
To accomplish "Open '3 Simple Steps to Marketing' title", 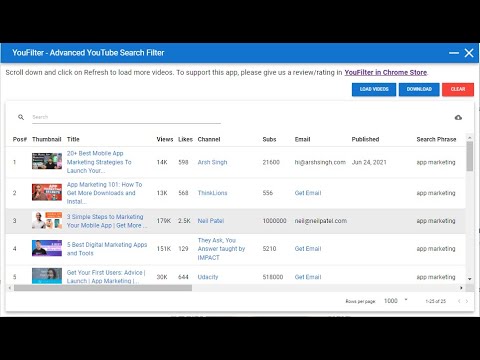I will (107, 221).
